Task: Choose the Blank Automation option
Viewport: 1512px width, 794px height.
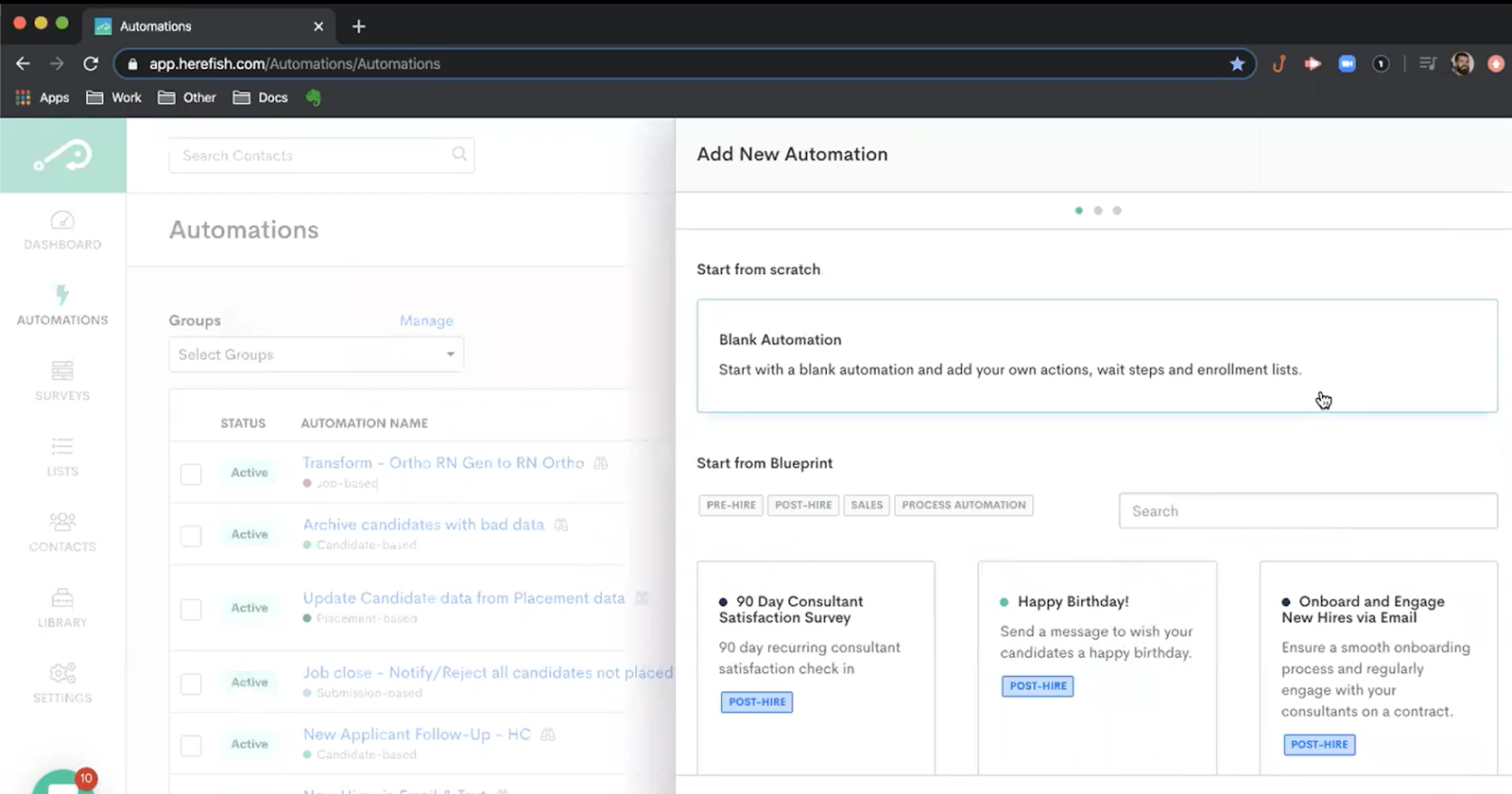Action: (x=1096, y=355)
